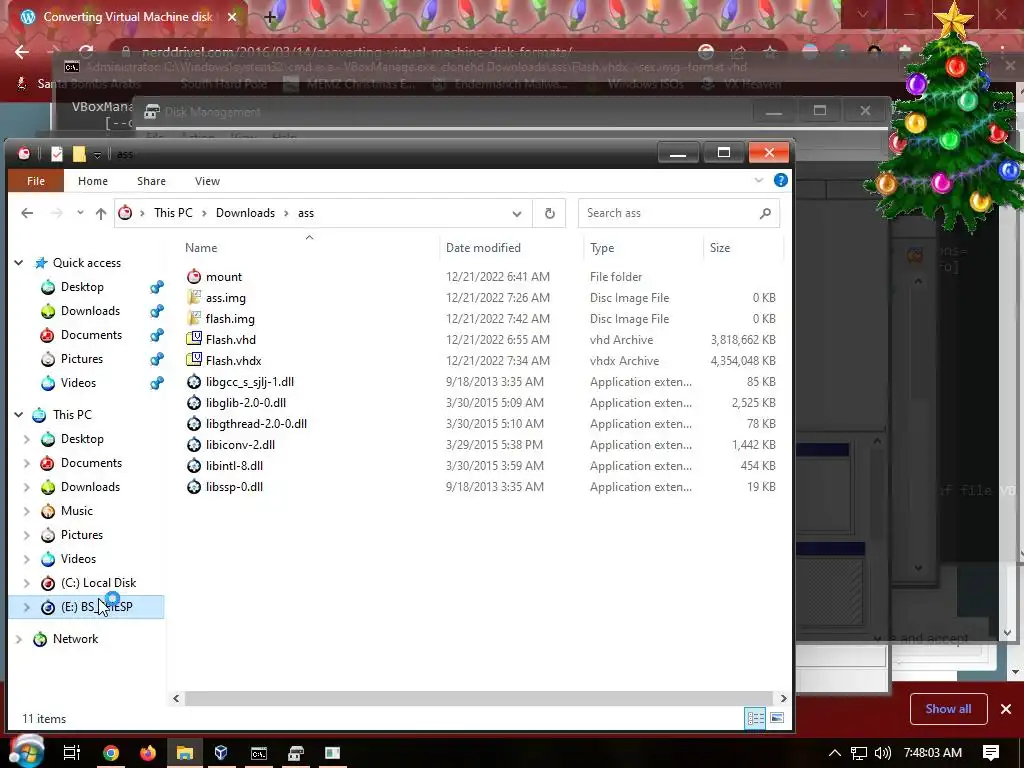Navigate to This PC in breadcrumb
Image resolution: width=1024 pixels, height=768 pixels.
point(173,213)
